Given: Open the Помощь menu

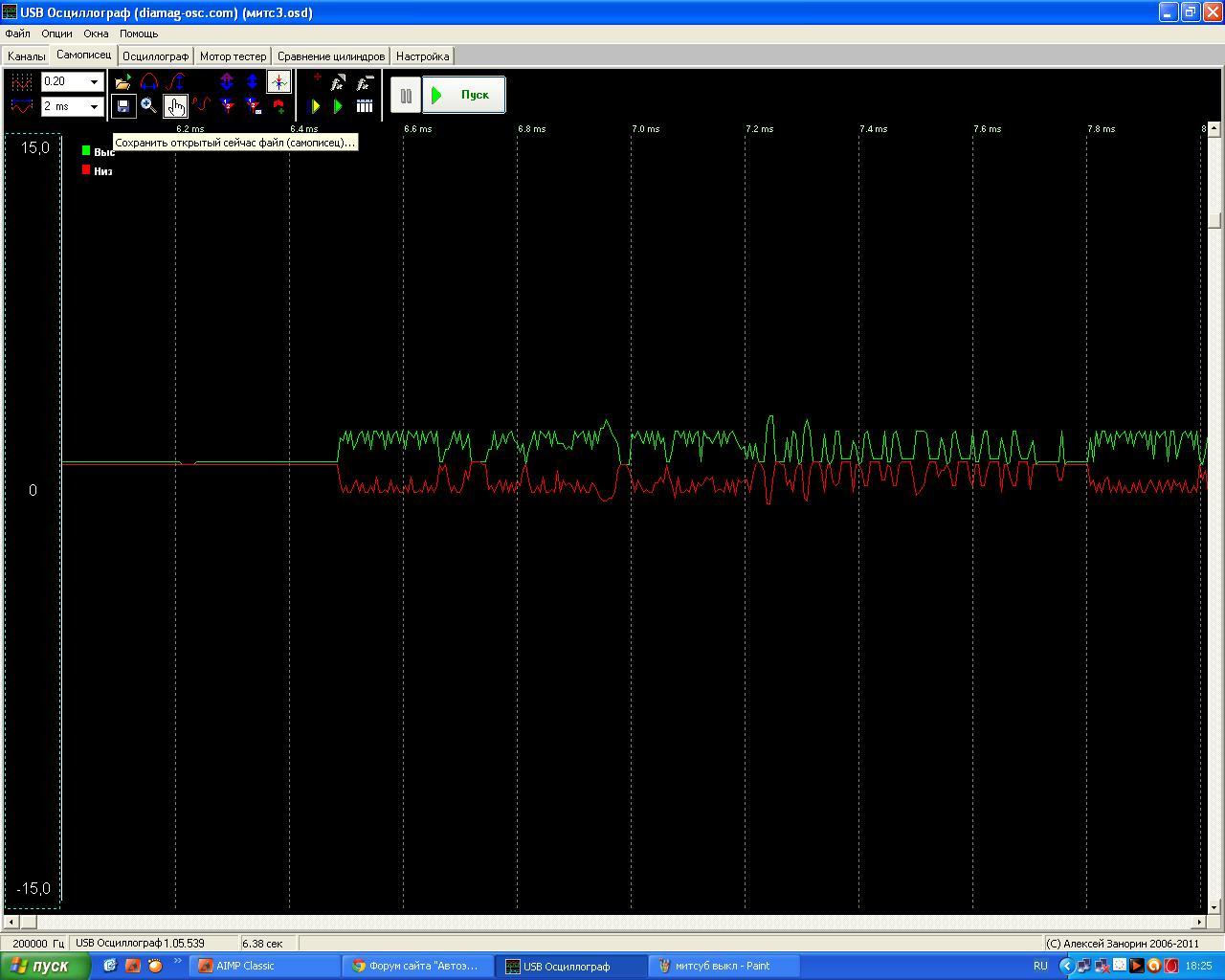Looking at the screenshot, I should pyautogui.click(x=139, y=33).
